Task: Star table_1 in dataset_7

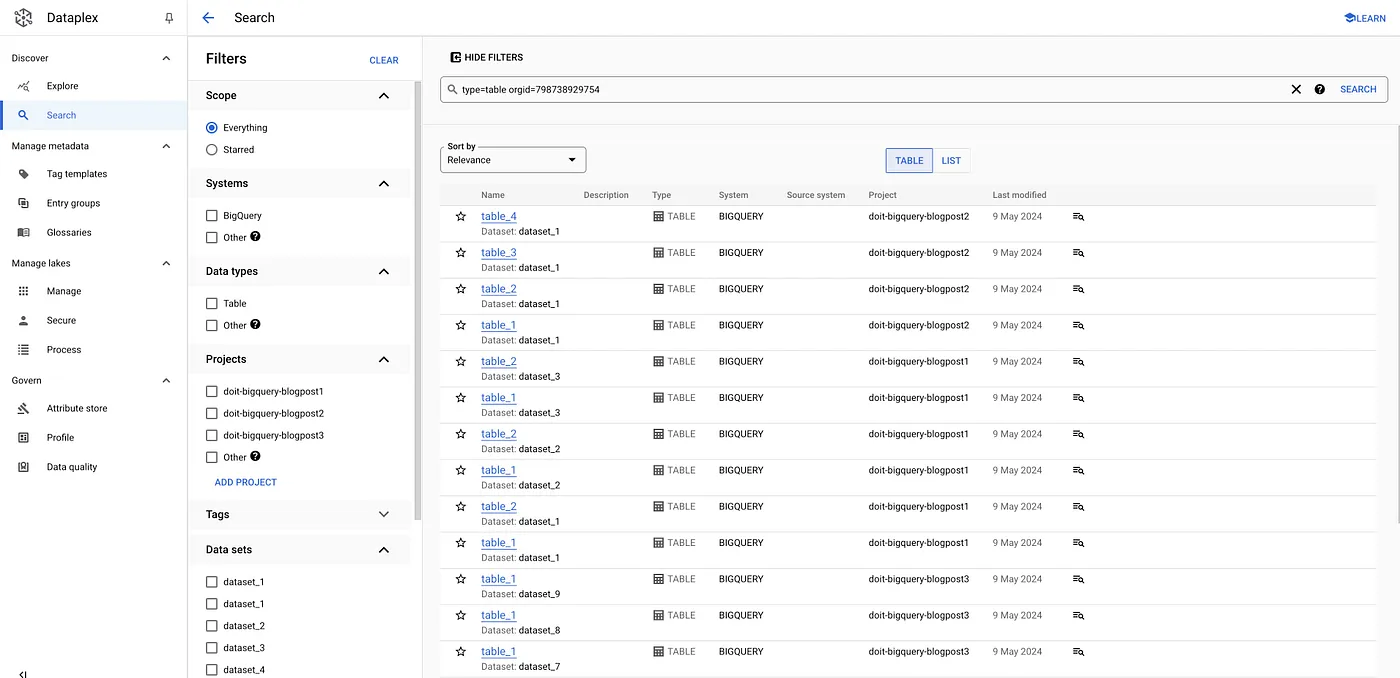Action: (x=461, y=651)
